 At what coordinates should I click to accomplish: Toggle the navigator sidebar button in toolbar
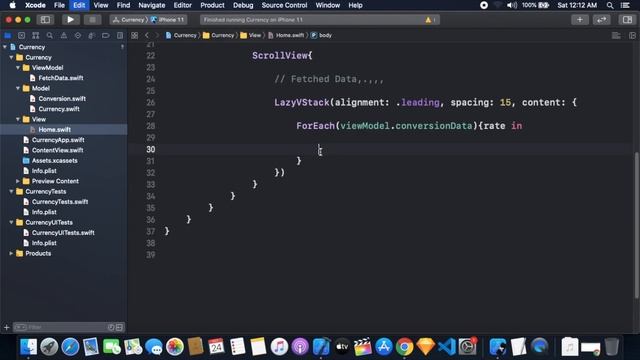point(45,20)
